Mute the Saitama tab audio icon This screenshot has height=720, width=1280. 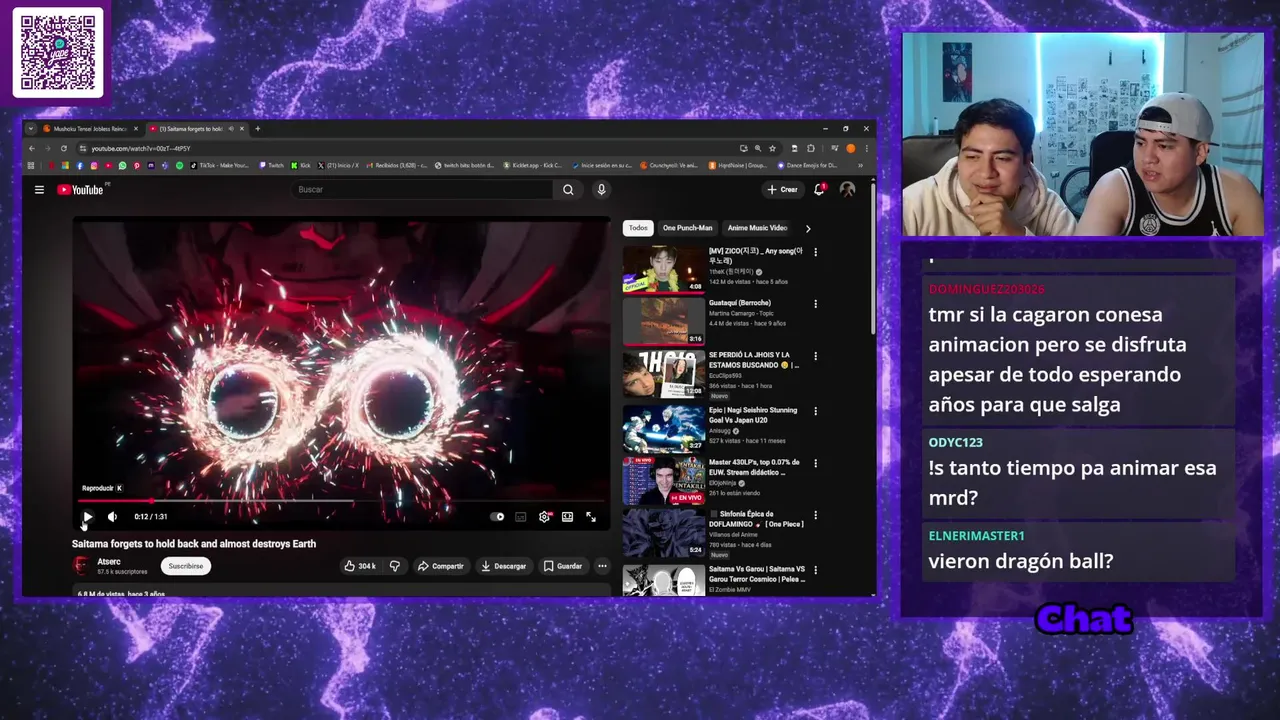(231, 129)
